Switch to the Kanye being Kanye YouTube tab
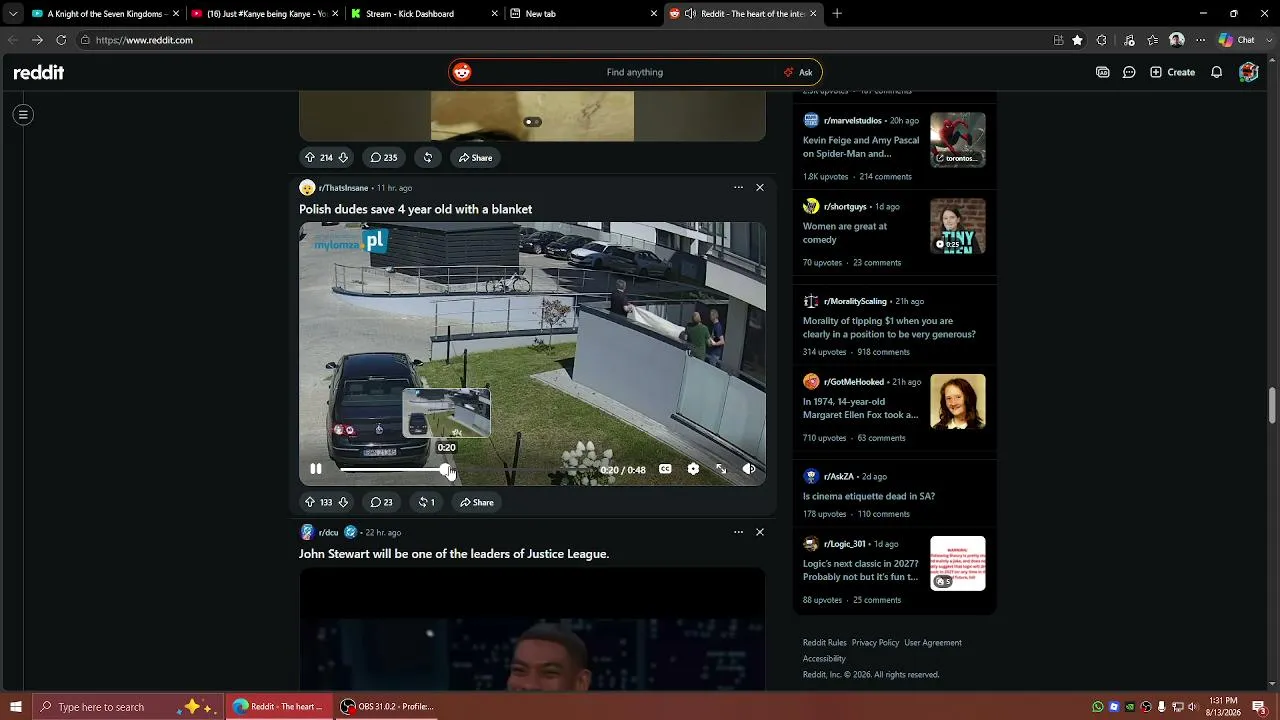This screenshot has height=720, width=1280. coord(265,14)
